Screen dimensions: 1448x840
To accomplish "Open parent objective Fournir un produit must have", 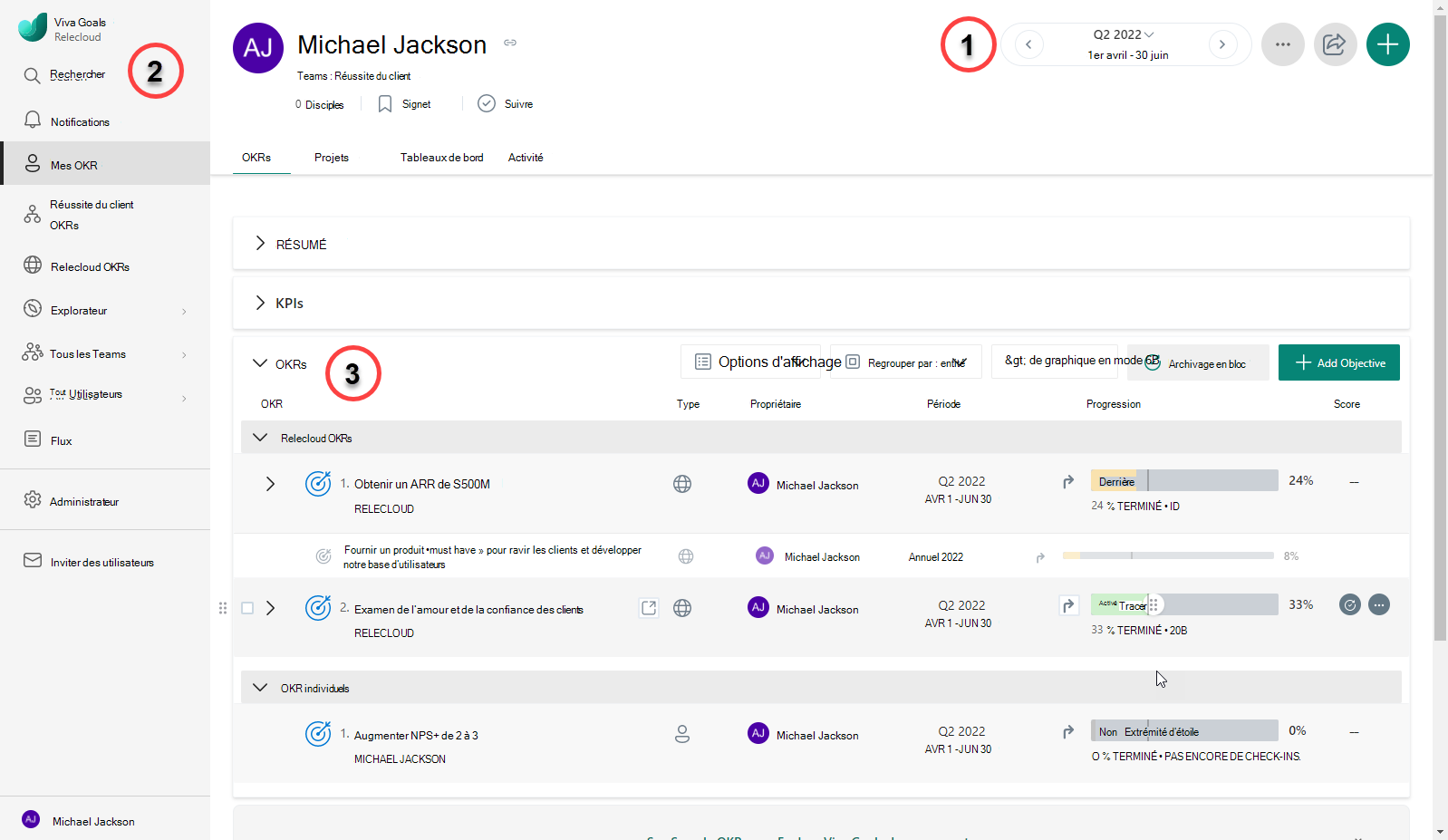I will (x=492, y=556).
